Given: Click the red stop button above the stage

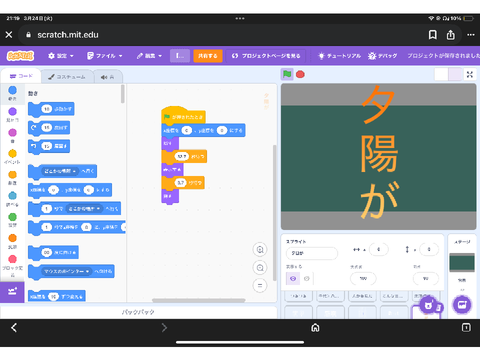Looking at the screenshot, I should (x=300, y=74).
